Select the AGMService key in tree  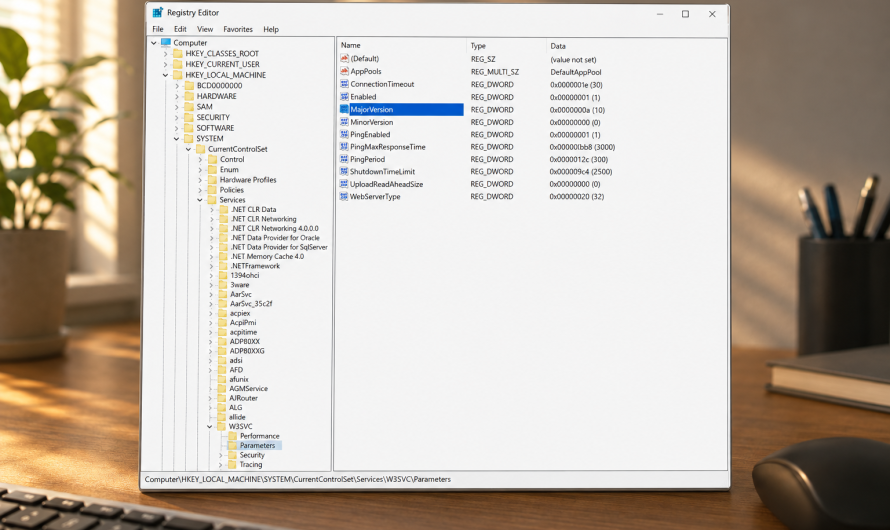[x=249, y=389]
